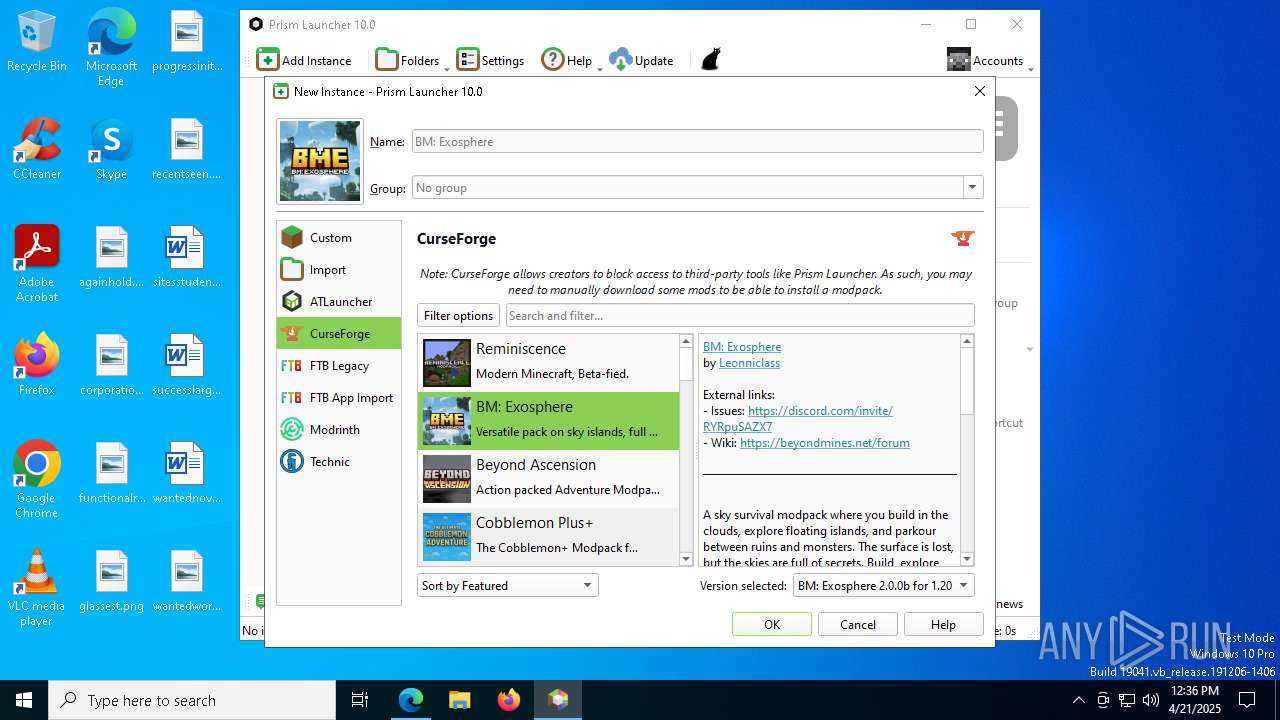Screen dimensions: 1280x720
Task: Close the New Instance dialog
Action: 979,91
